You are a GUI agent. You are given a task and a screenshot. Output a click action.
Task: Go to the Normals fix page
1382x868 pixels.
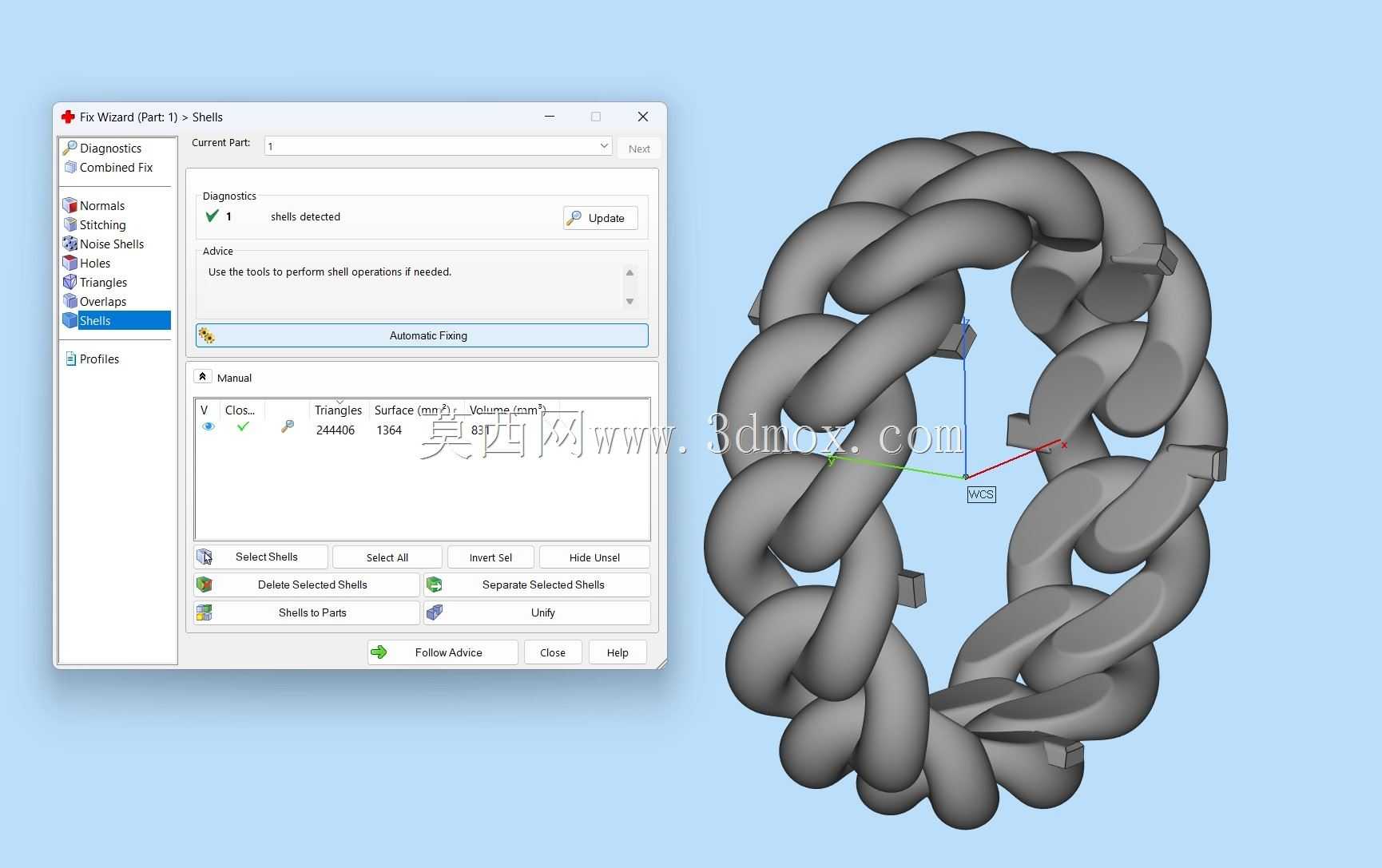(x=102, y=205)
